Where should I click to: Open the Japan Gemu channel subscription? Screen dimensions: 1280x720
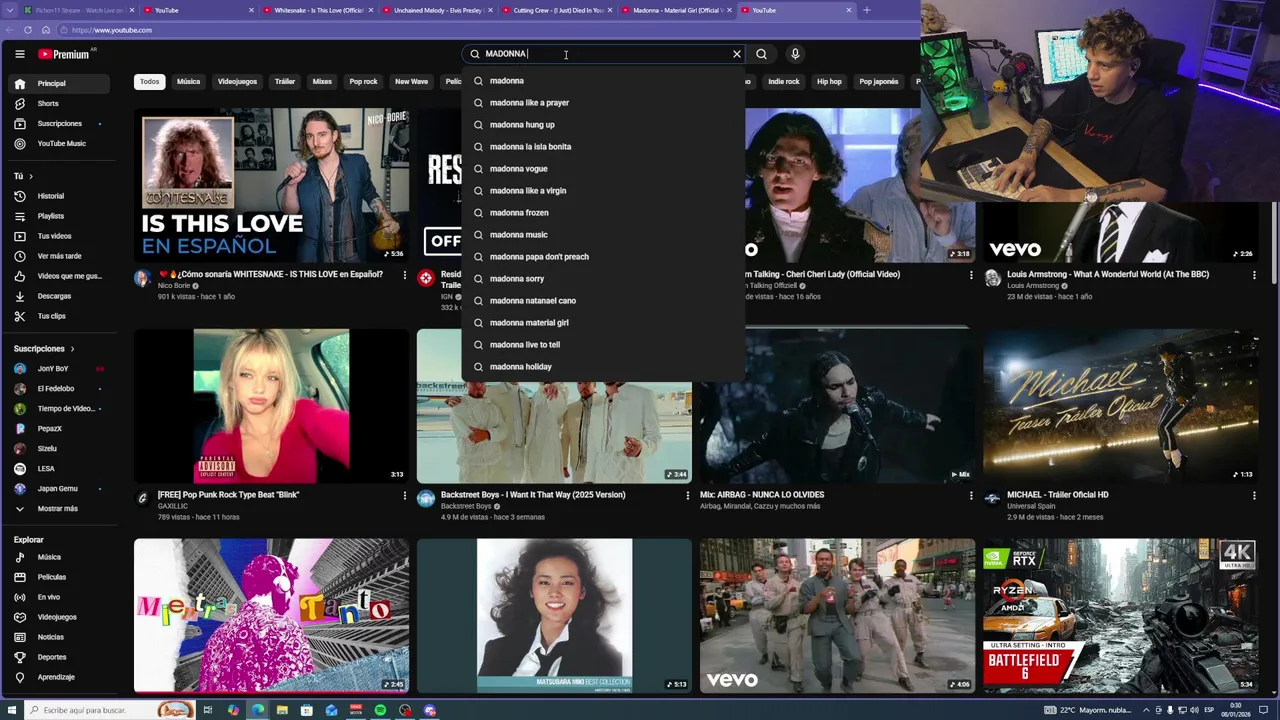pyautogui.click(x=60, y=489)
